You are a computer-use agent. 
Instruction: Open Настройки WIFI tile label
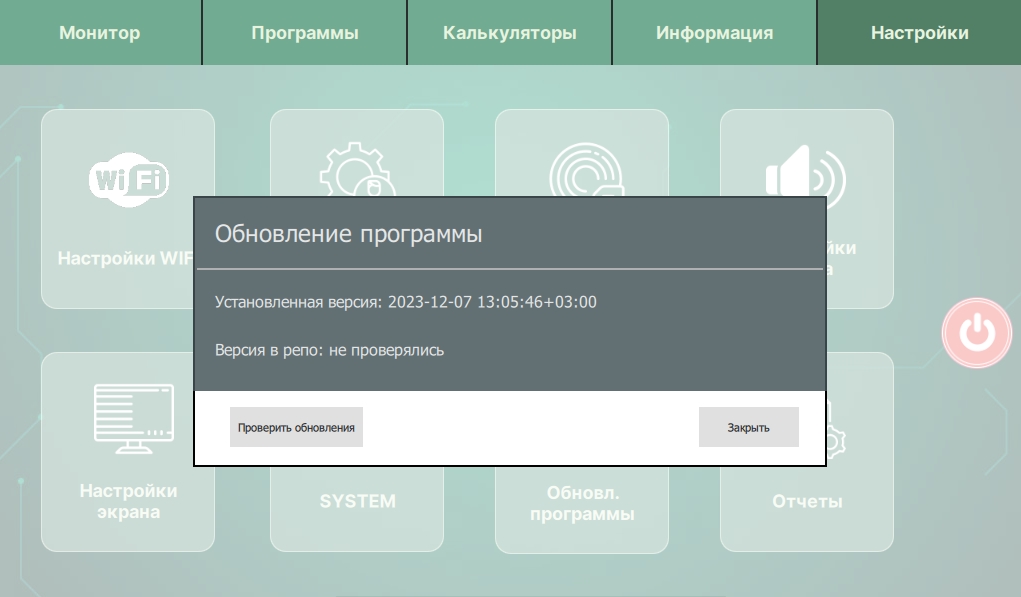pyautogui.click(x=126, y=258)
